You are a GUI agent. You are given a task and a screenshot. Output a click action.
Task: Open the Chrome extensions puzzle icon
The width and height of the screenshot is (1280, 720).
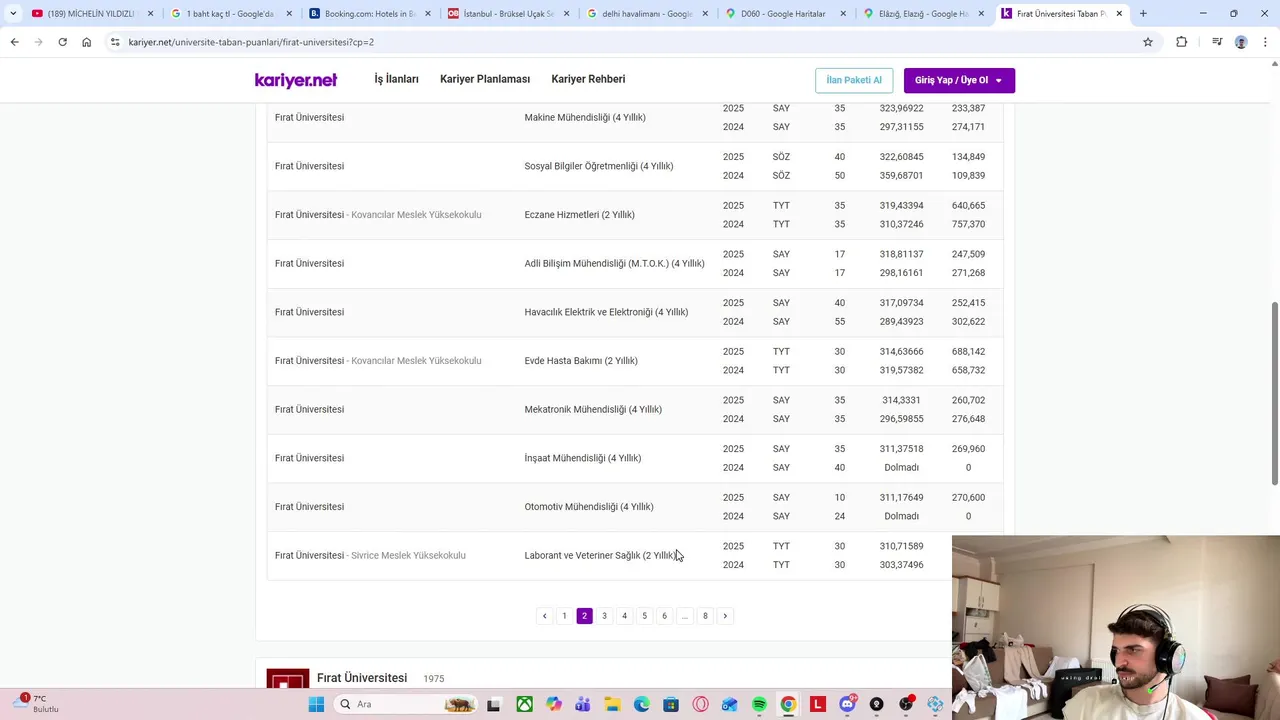coord(1181,42)
